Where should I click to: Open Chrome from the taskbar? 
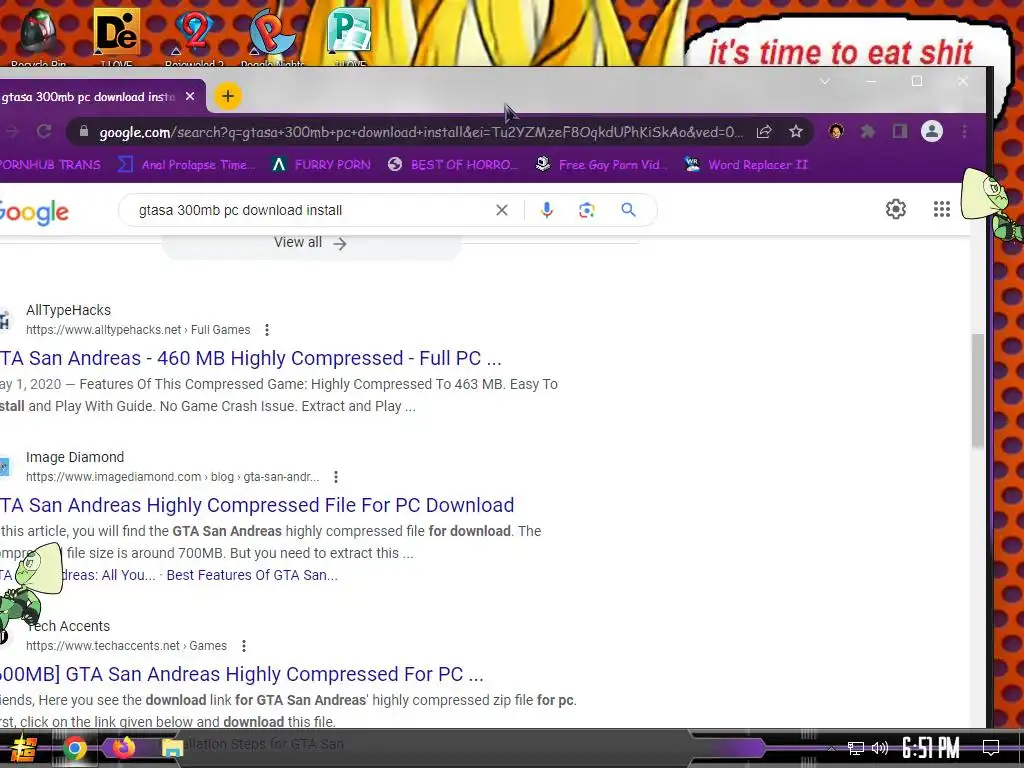(x=74, y=748)
